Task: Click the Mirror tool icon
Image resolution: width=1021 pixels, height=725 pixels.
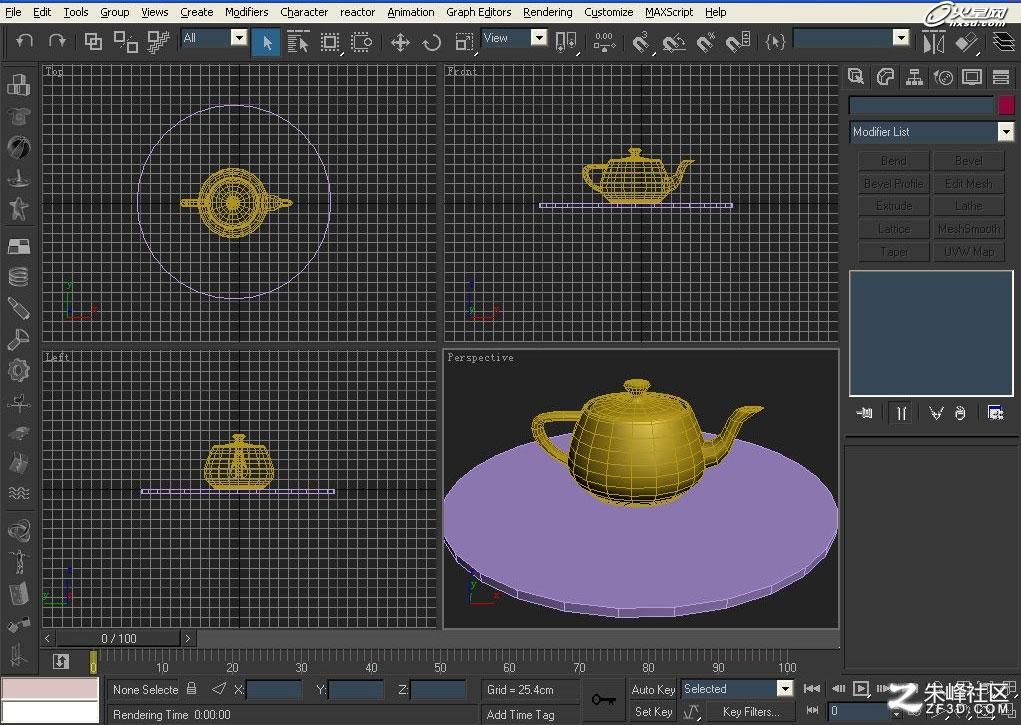Action: pos(933,42)
